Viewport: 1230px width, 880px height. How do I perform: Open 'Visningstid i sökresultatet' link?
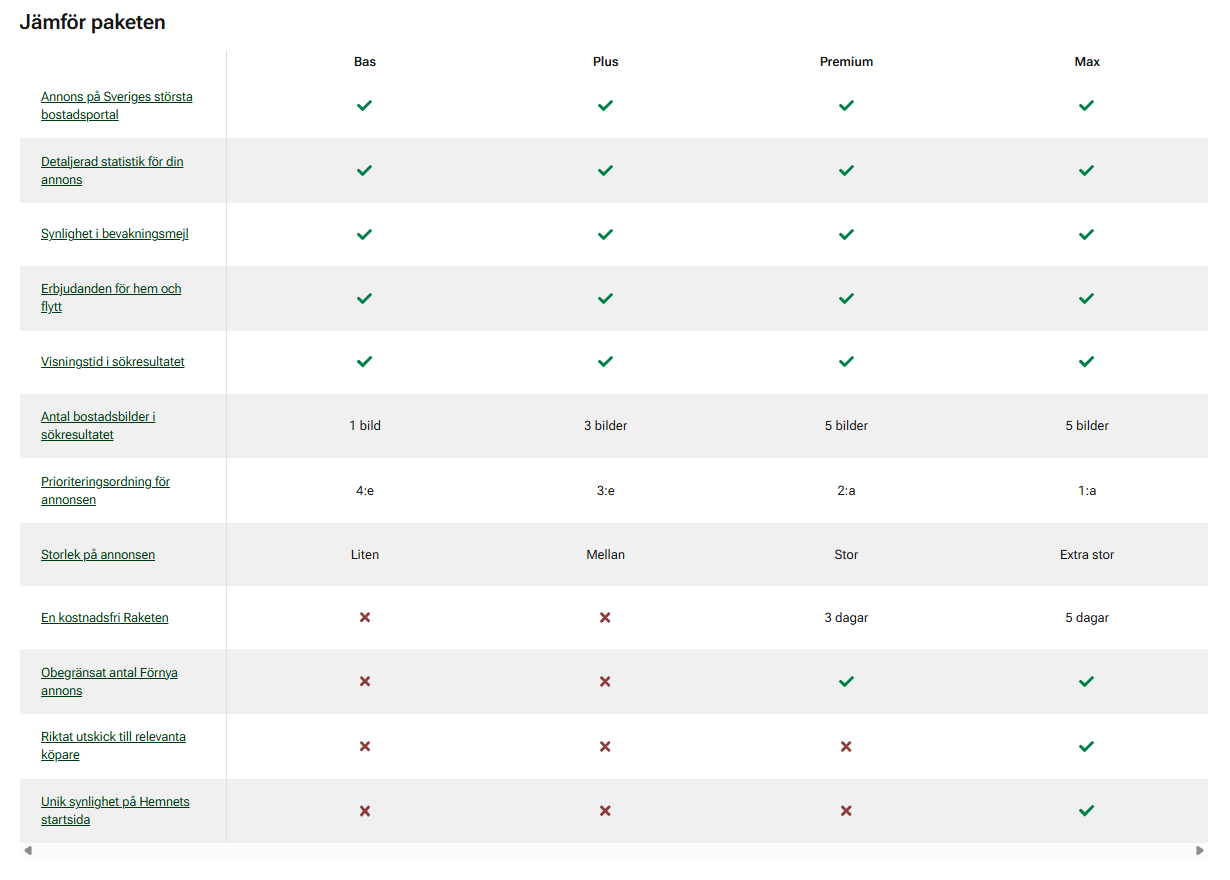pyautogui.click(x=112, y=362)
